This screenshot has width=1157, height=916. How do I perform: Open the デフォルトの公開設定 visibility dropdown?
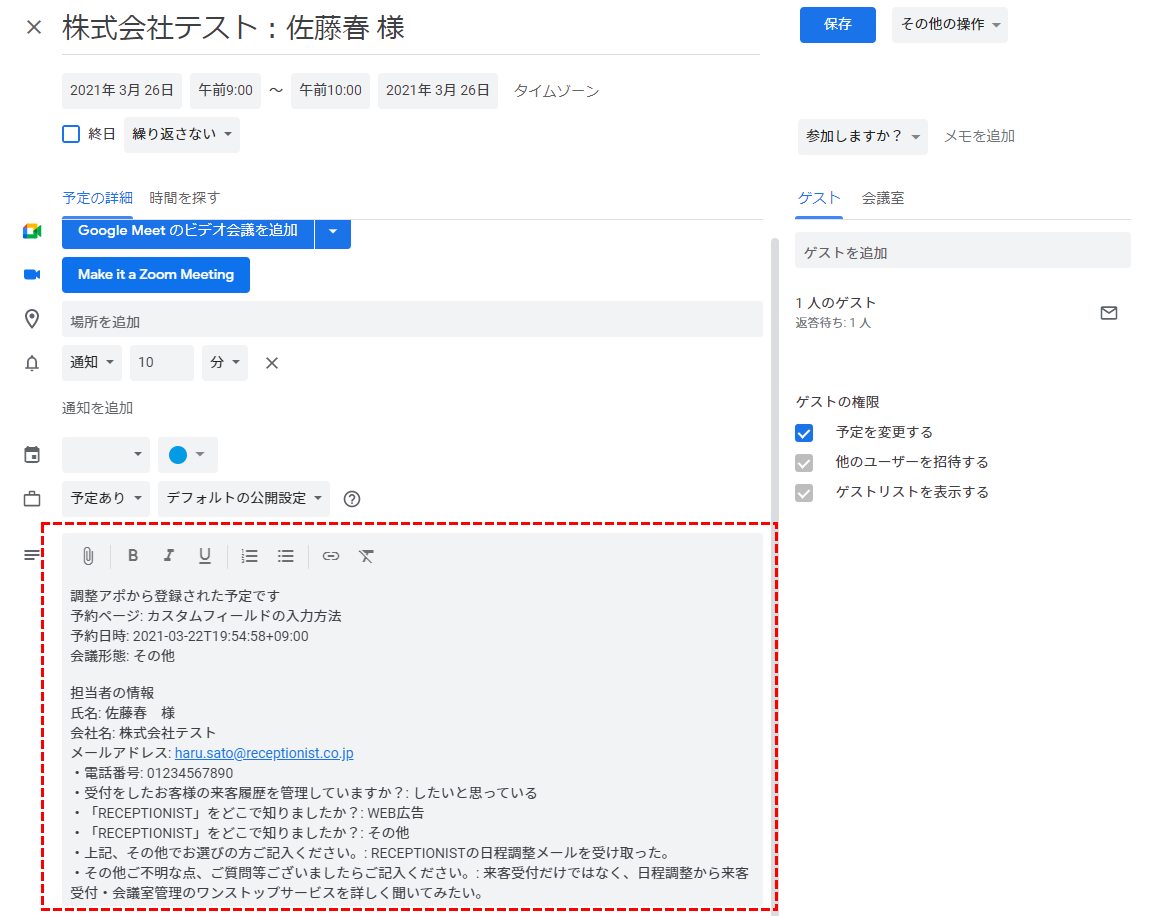[243, 498]
